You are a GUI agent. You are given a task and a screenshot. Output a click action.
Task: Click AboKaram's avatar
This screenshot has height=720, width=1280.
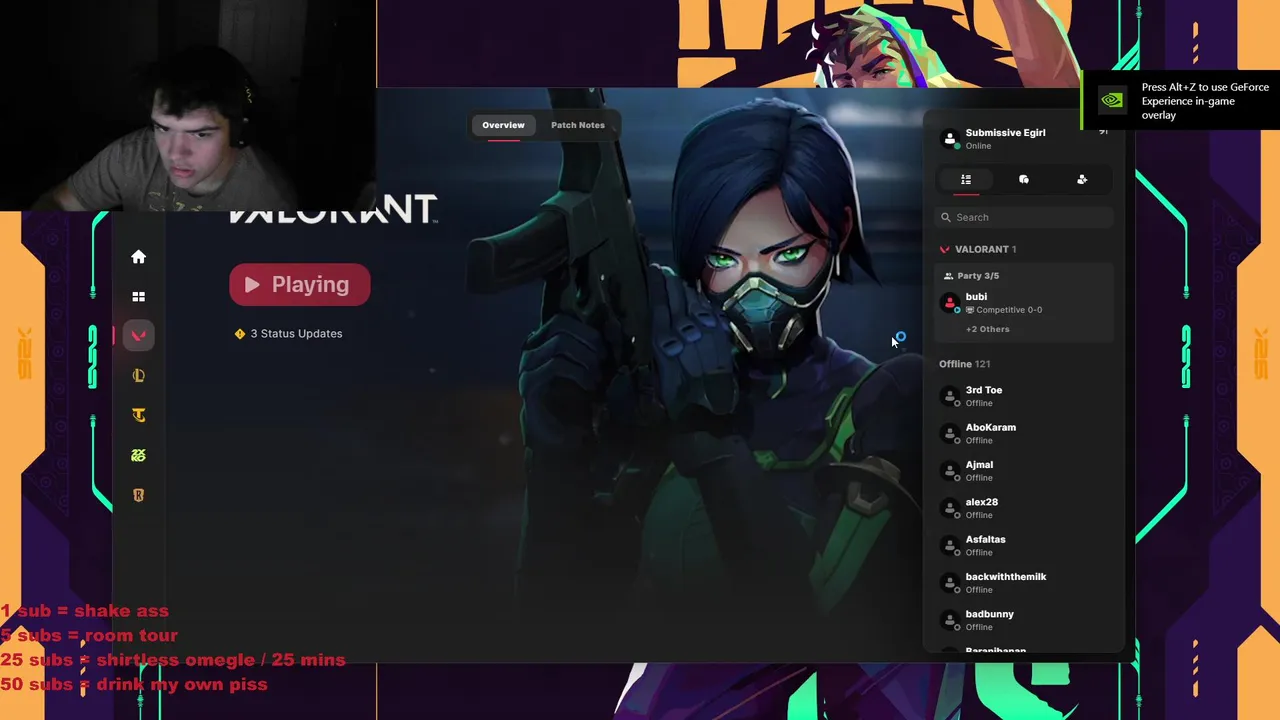(949, 433)
